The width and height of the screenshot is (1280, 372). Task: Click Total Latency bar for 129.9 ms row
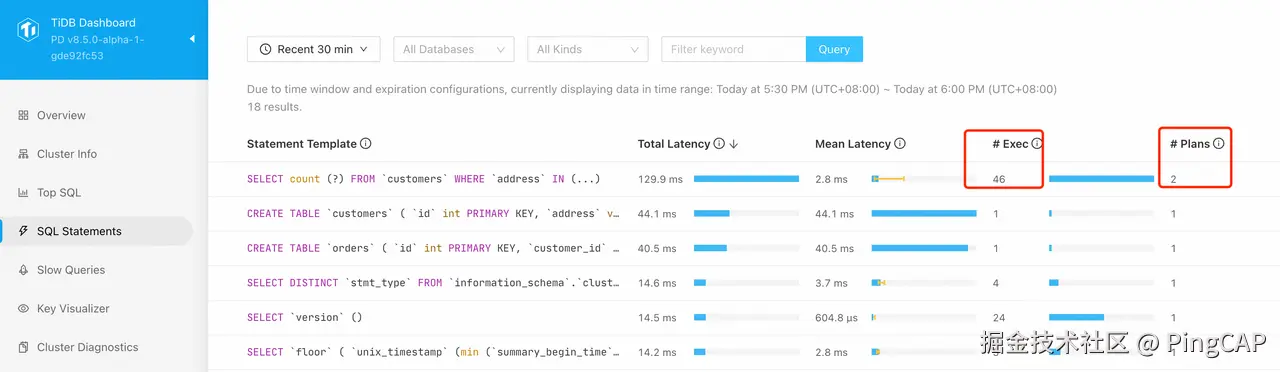click(x=746, y=179)
